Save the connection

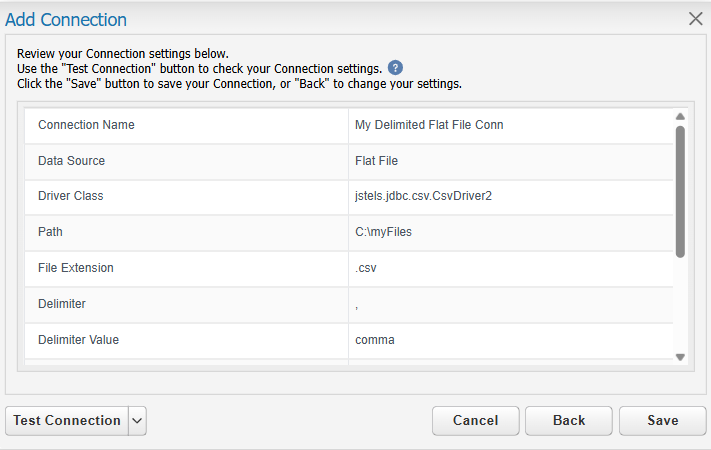(662, 421)
